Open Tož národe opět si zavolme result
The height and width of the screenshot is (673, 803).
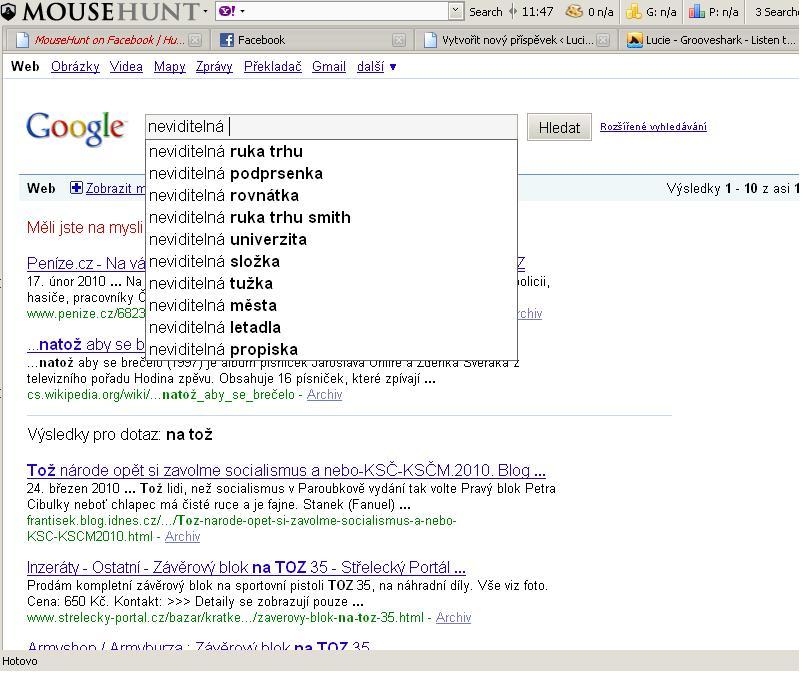coord(286,470)
